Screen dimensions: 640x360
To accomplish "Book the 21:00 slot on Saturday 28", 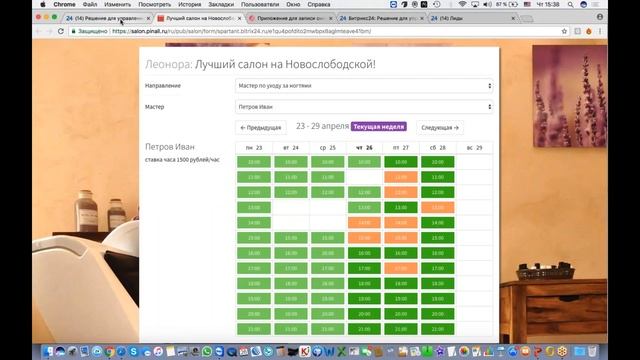I will click(438, 329).
